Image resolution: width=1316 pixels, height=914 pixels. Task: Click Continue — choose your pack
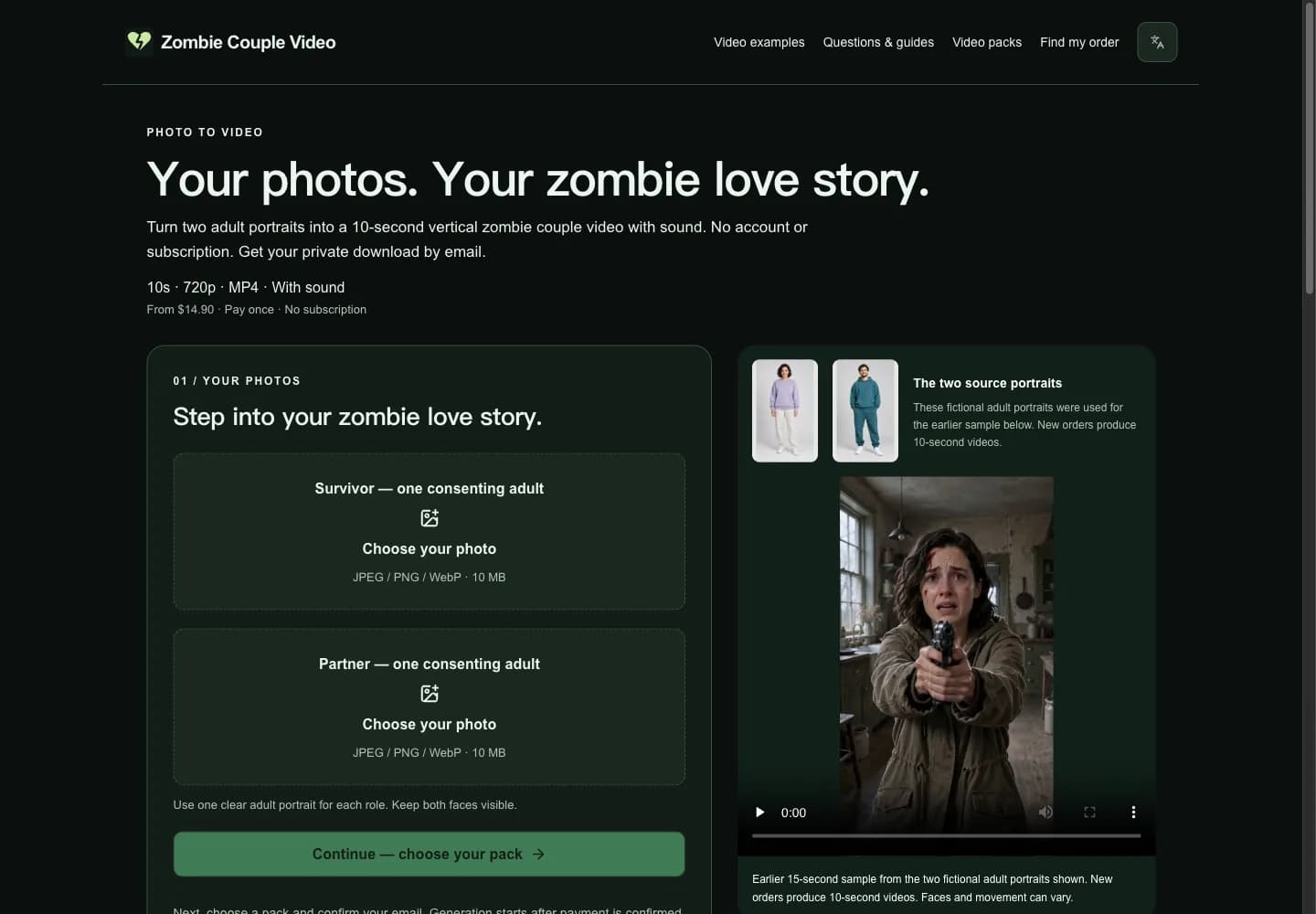(x=430, y=854)
